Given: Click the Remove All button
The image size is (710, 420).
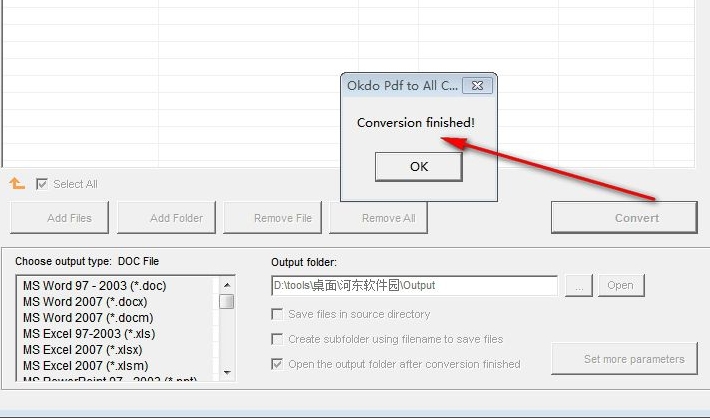Looking at the screenshot, I should coord(378,218).
